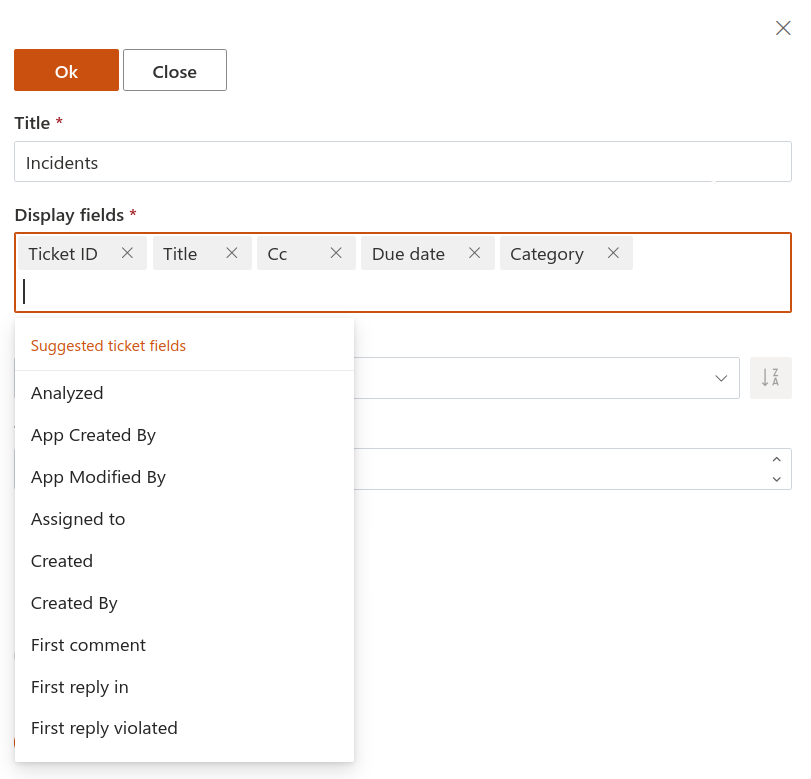Select Created By in suggestions
The width and height of the screenshot is (811, 779).
click(184, 603)
